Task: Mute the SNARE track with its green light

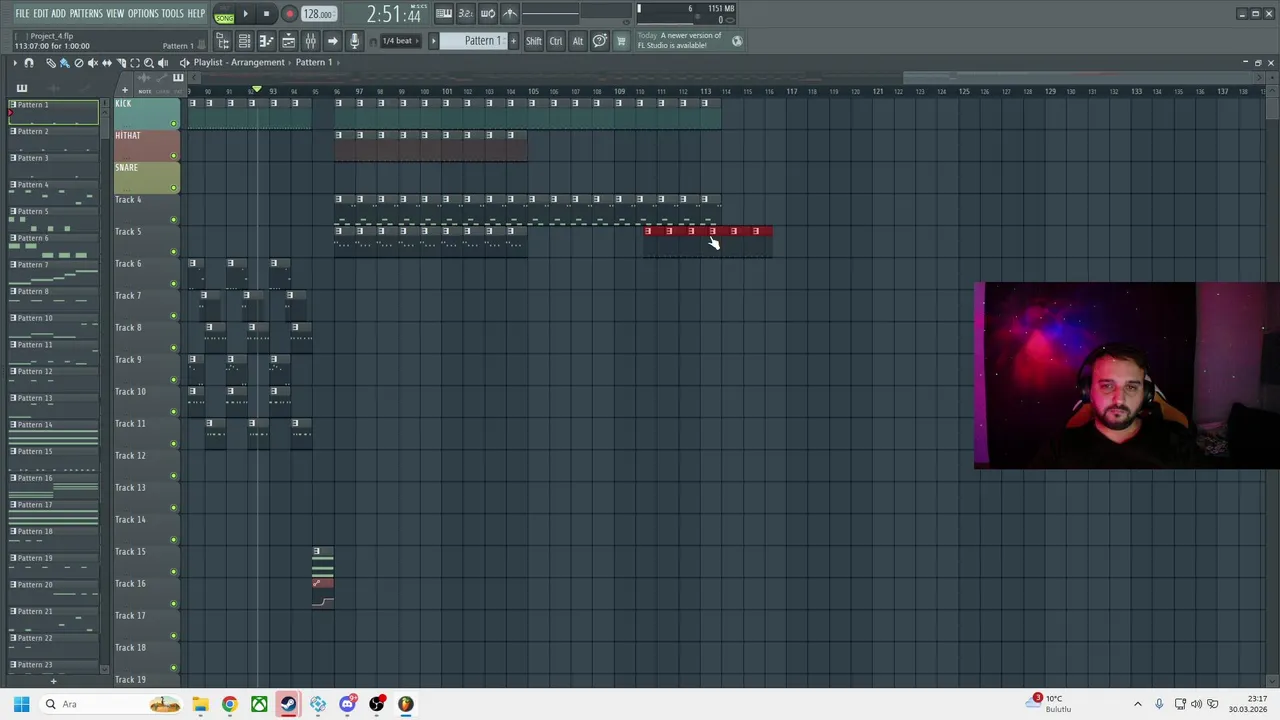Action: tap(173, 188)
